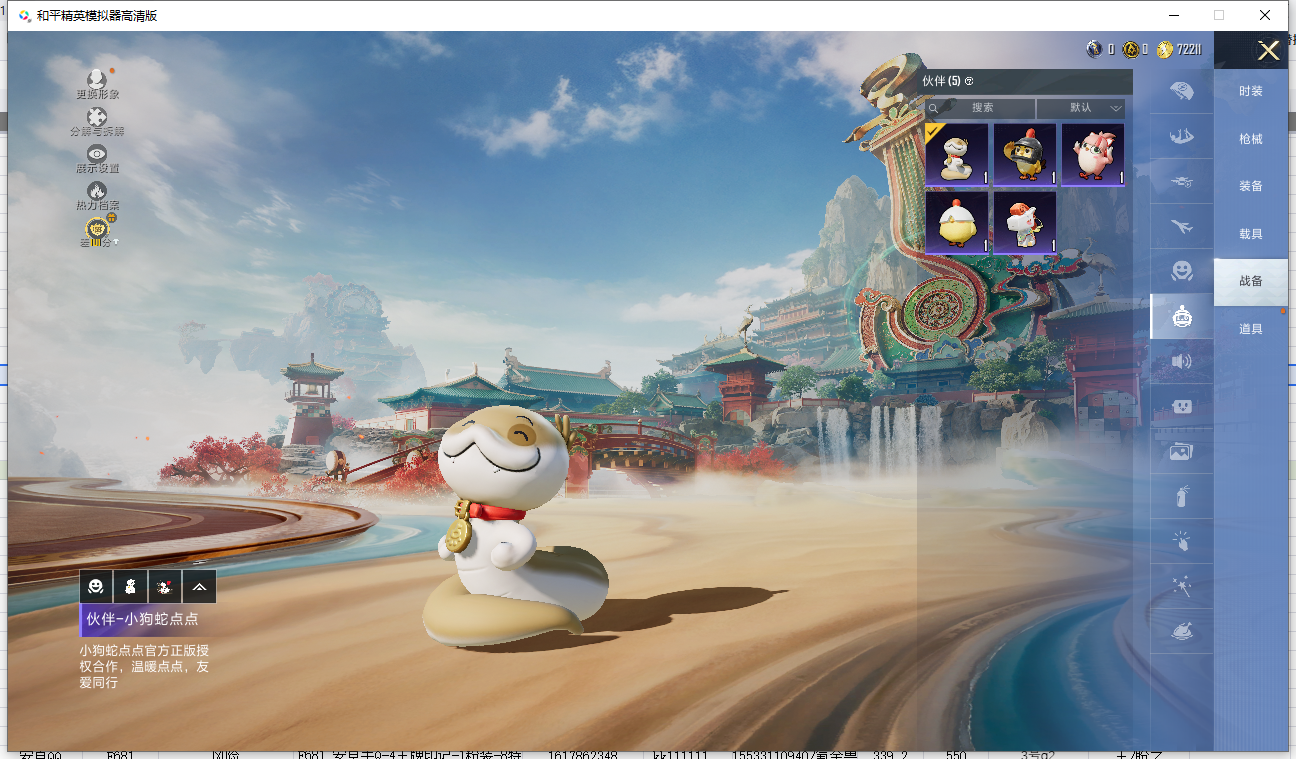Open the photo frame category icon

pos(1181,451)
